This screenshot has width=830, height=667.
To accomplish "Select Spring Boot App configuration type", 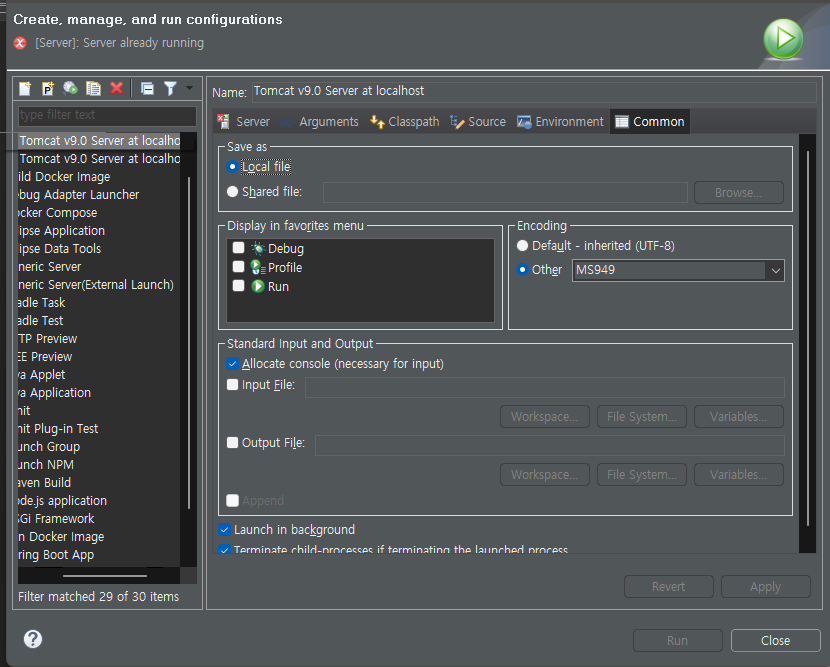I will point(56,555).
